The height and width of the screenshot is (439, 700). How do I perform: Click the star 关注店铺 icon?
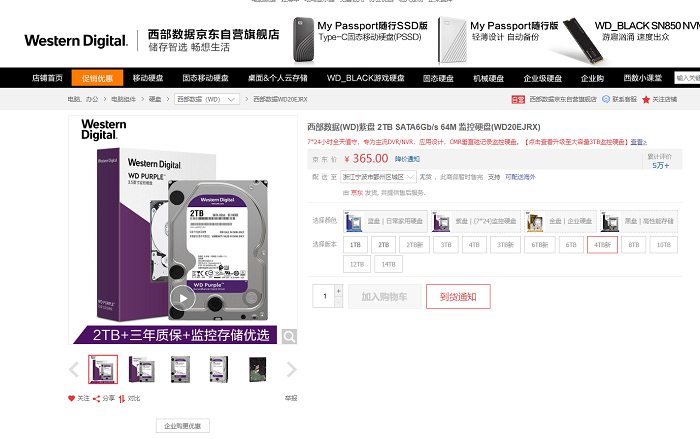click(x=646, y=99)
